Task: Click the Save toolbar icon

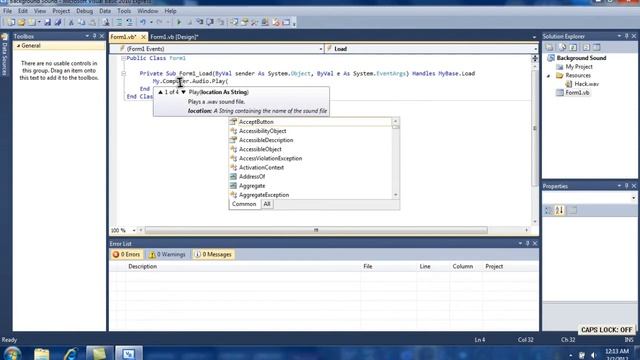Action: pos(47,22)
